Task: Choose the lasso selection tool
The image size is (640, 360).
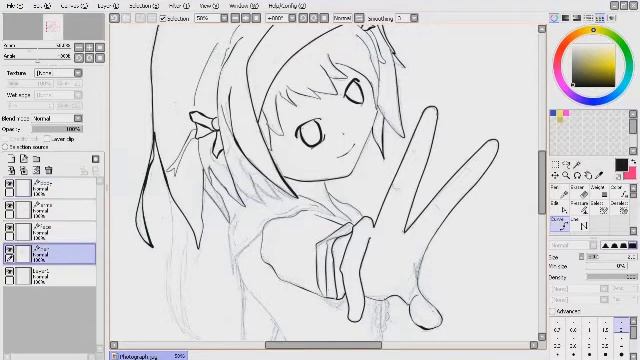Action: tap(566, 164)
